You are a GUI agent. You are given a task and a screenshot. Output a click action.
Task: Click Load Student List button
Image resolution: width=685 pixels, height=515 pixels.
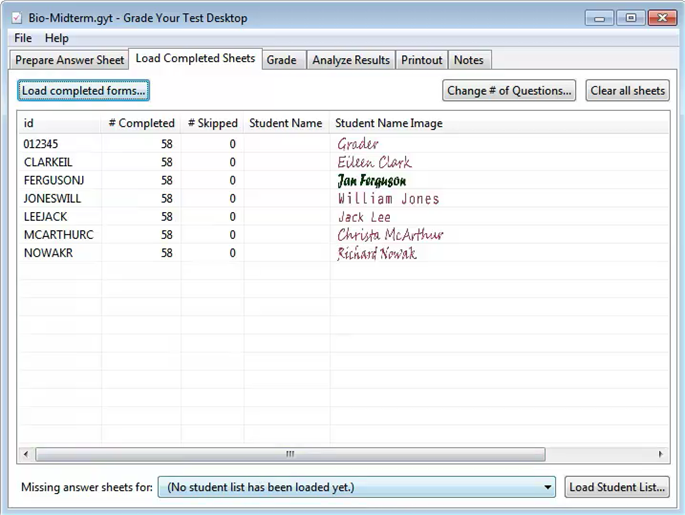click(616, 487)
